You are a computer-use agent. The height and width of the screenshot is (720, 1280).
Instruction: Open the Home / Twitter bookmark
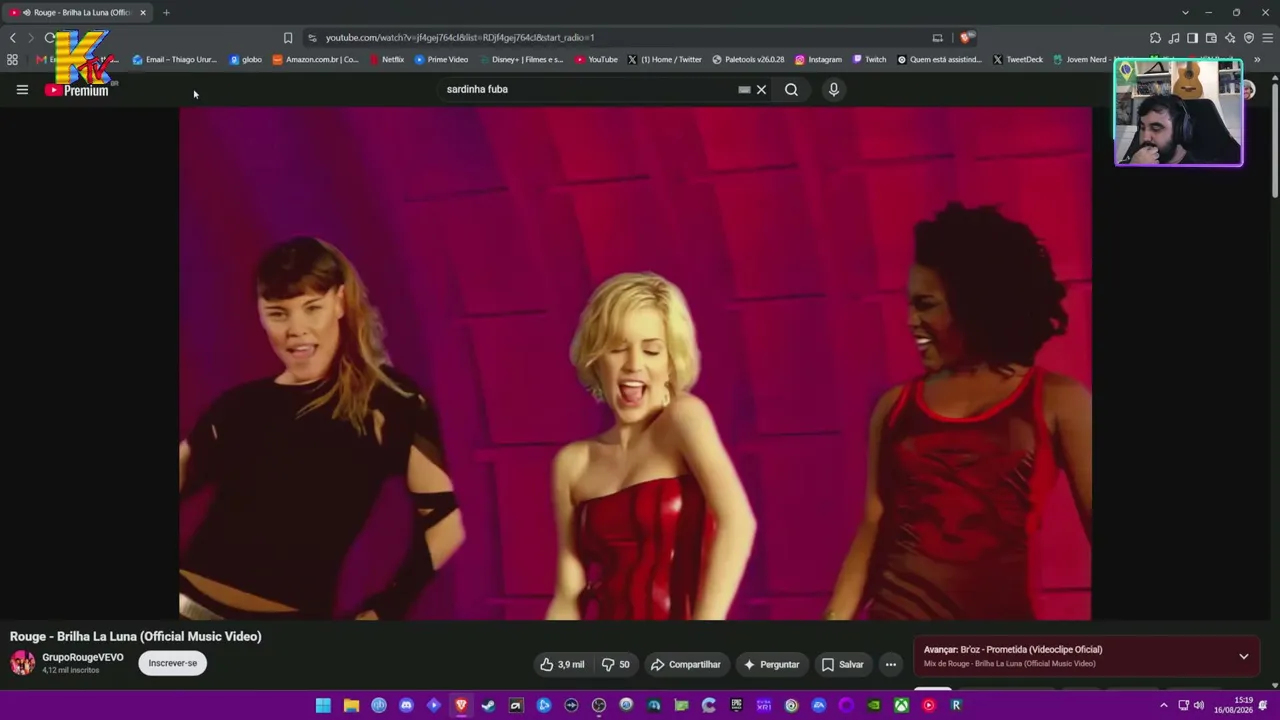pos(665,60)
